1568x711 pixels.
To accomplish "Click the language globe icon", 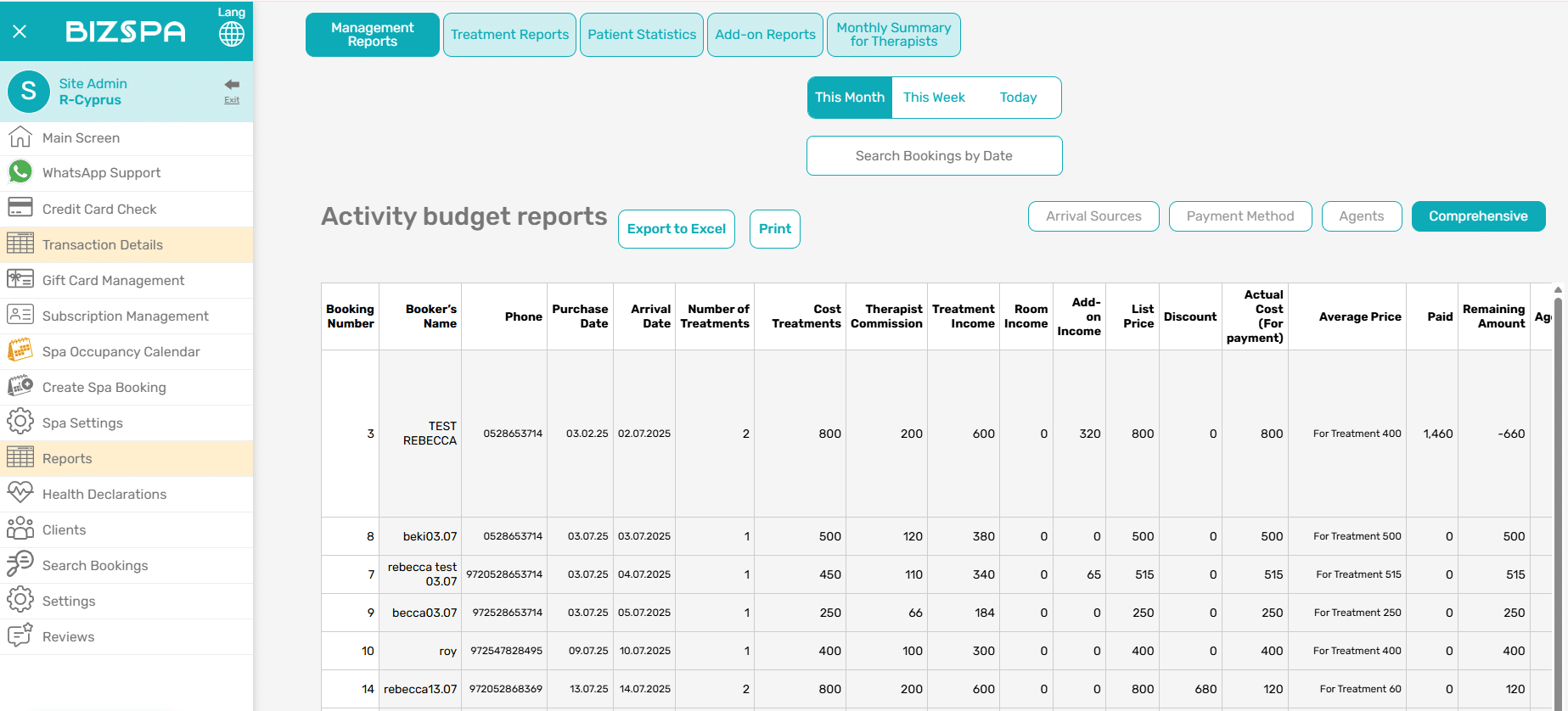I will click(231, 34).
